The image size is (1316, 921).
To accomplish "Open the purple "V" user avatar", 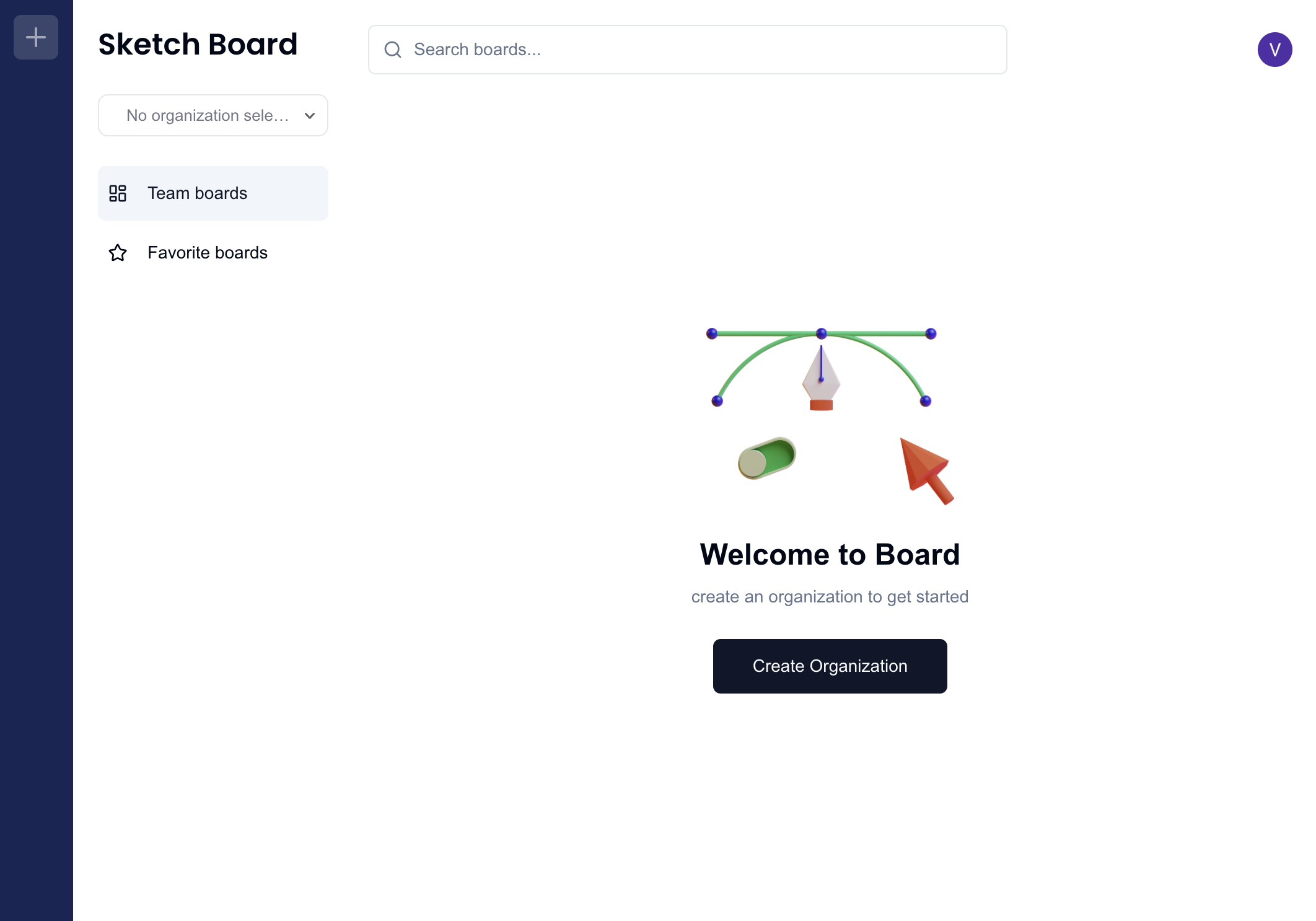I will click(x=1274, y=50).
